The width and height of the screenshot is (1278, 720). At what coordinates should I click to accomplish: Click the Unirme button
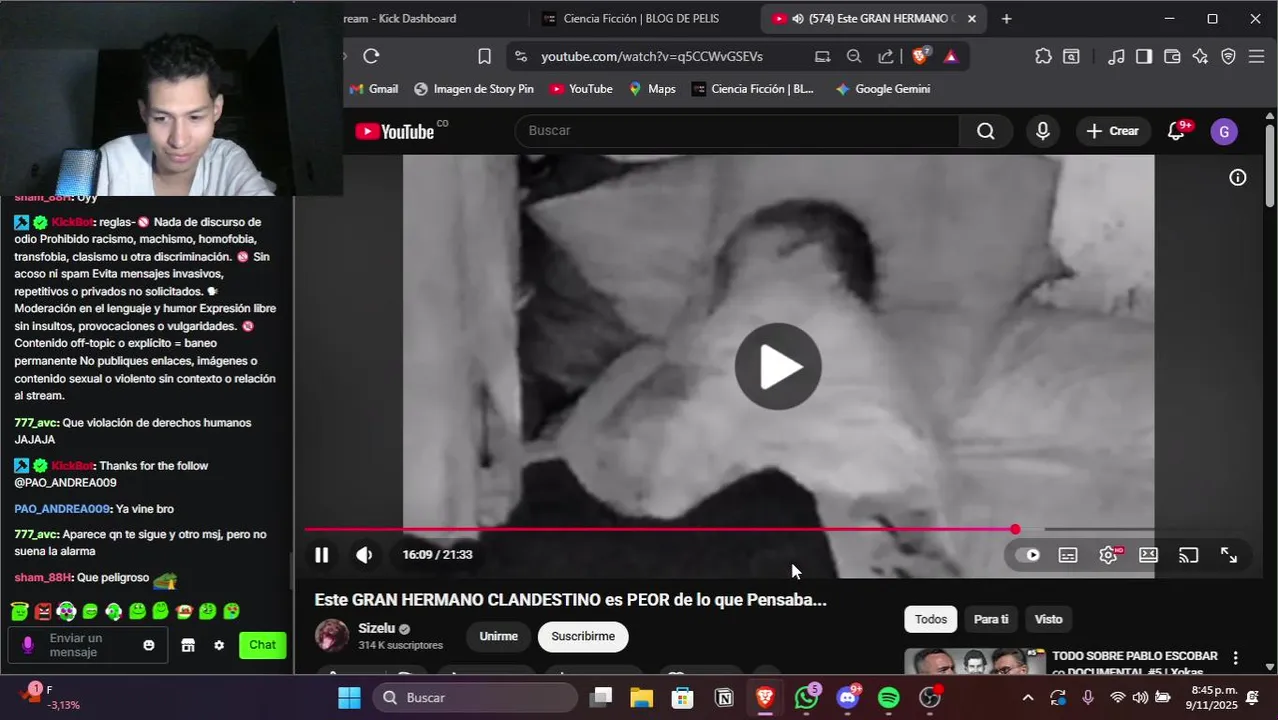498,637
